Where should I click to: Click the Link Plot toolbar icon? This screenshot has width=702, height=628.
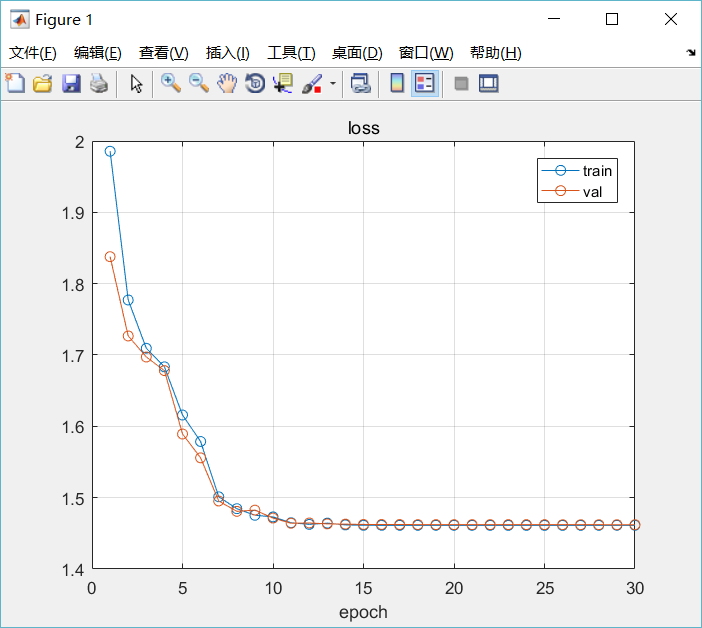[361, 83]
